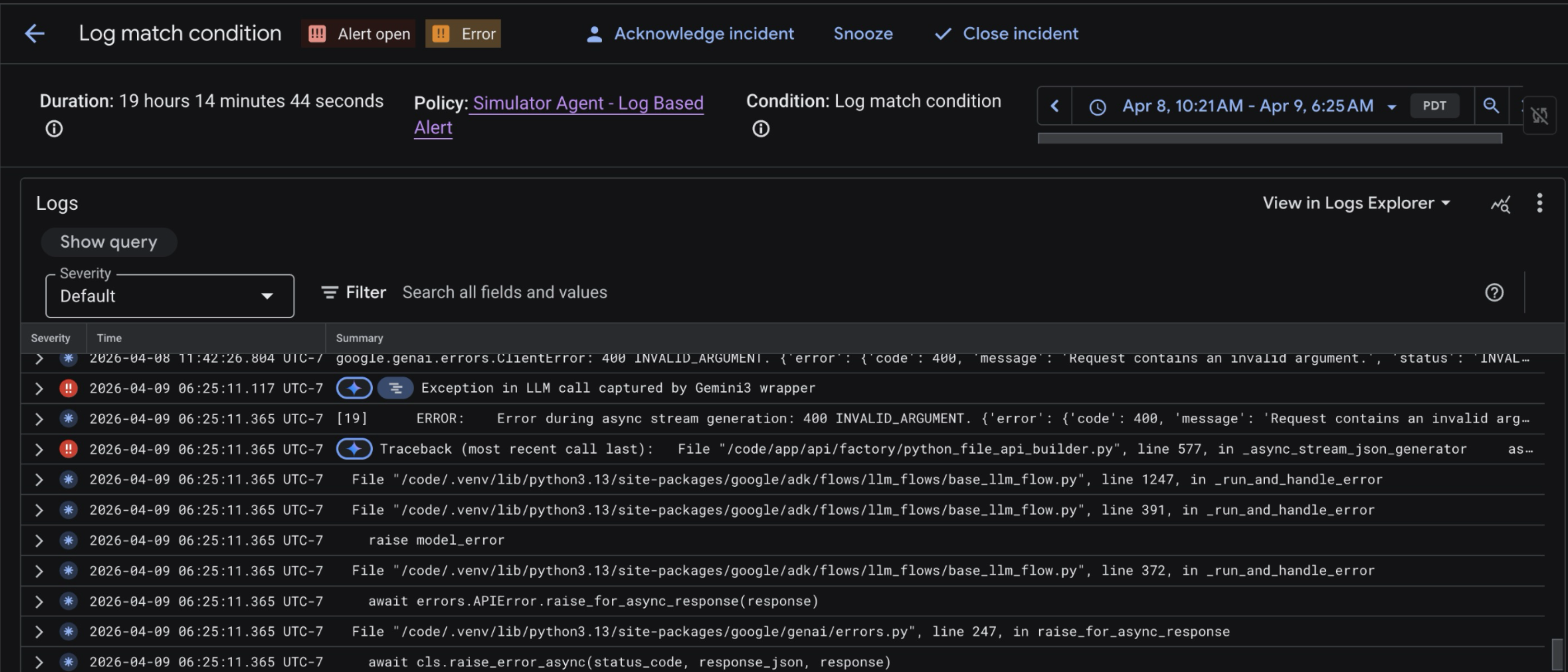This screenshot has width=1568, height=672.
Task: Toggle Show query
Action: [108, 242]
